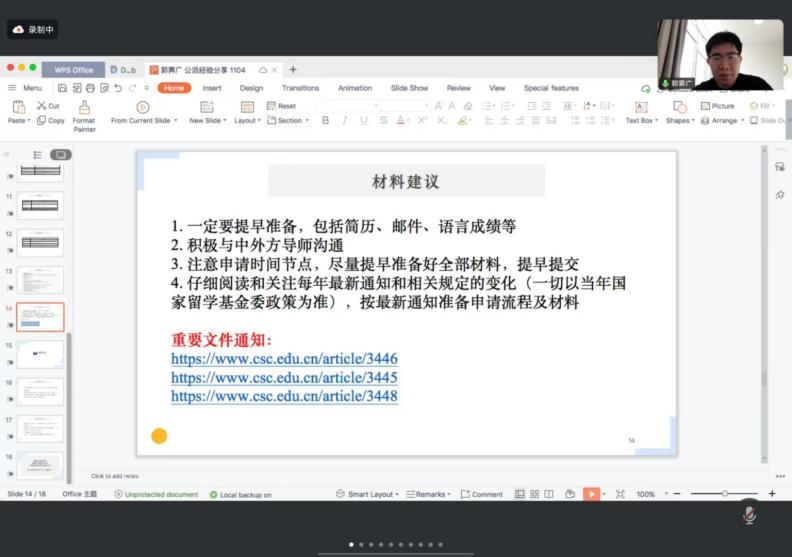The image size is (792, 557).
Task: Expand the Layout dropdown
Action: point(247,120)
